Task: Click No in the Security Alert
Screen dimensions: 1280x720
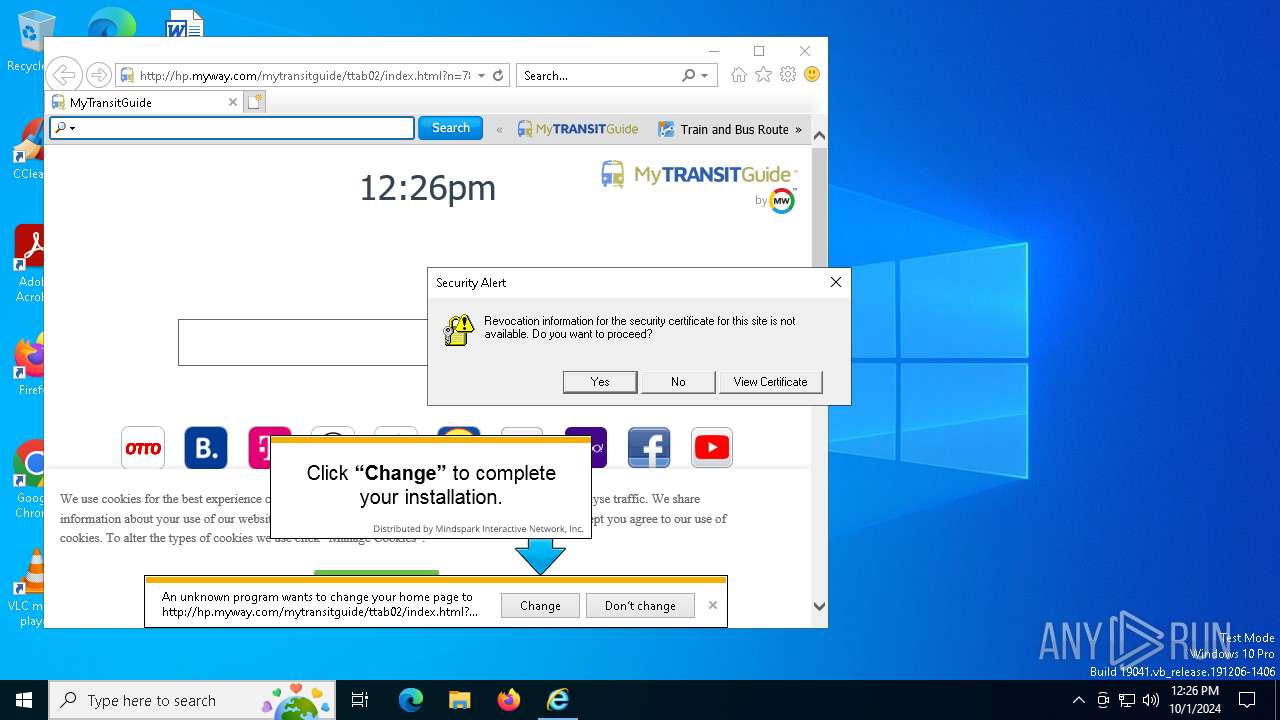Action: tap(678, 382)
